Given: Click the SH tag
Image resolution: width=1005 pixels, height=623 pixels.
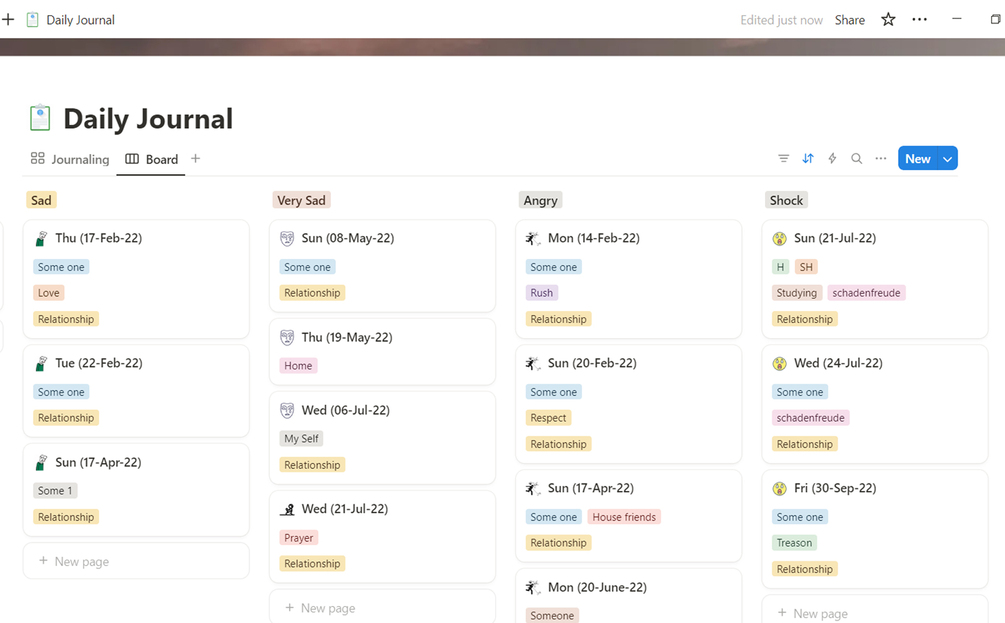Looking at the screenshot, I should tap(806, 267).
